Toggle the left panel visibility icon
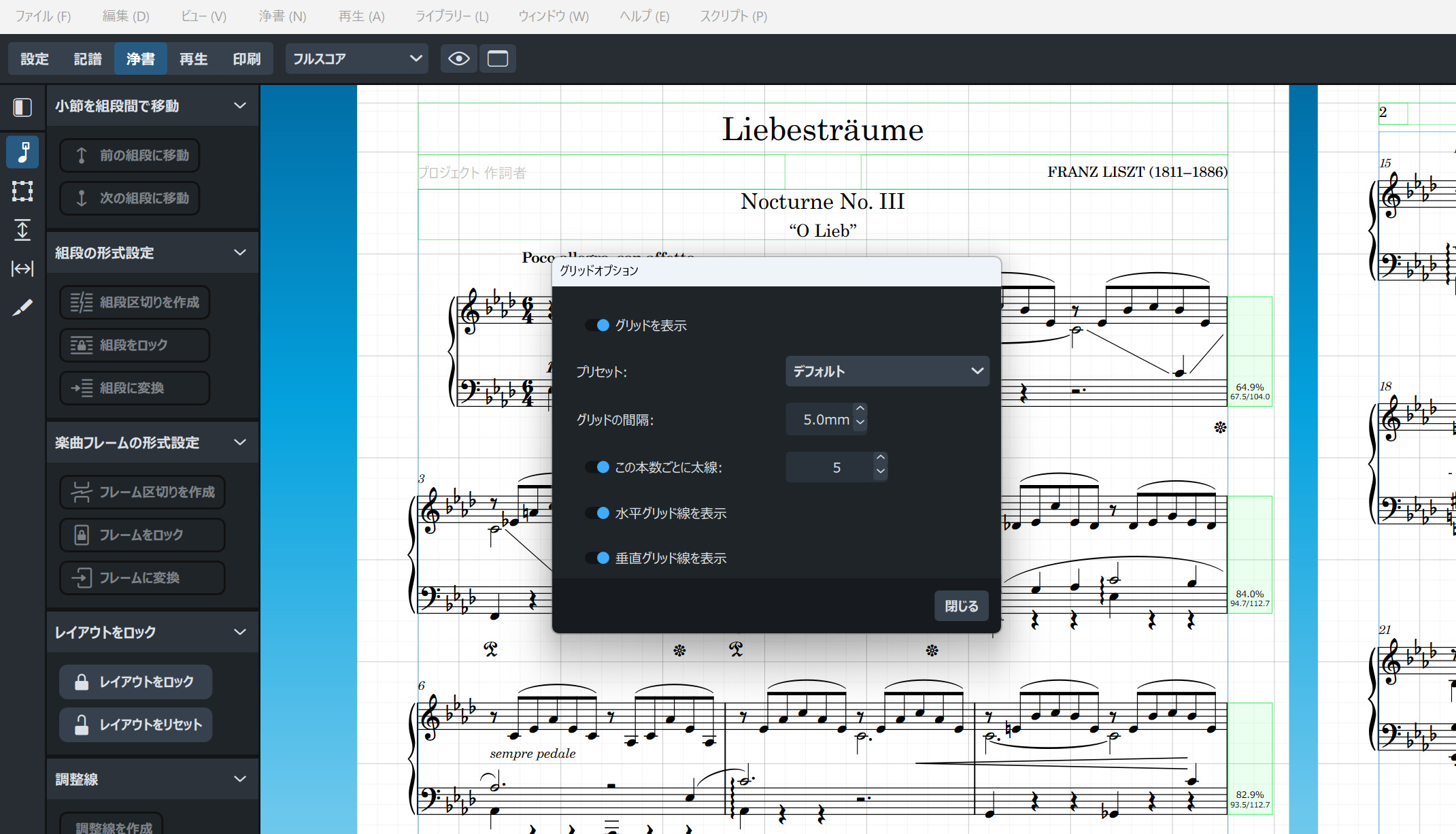 22,107
